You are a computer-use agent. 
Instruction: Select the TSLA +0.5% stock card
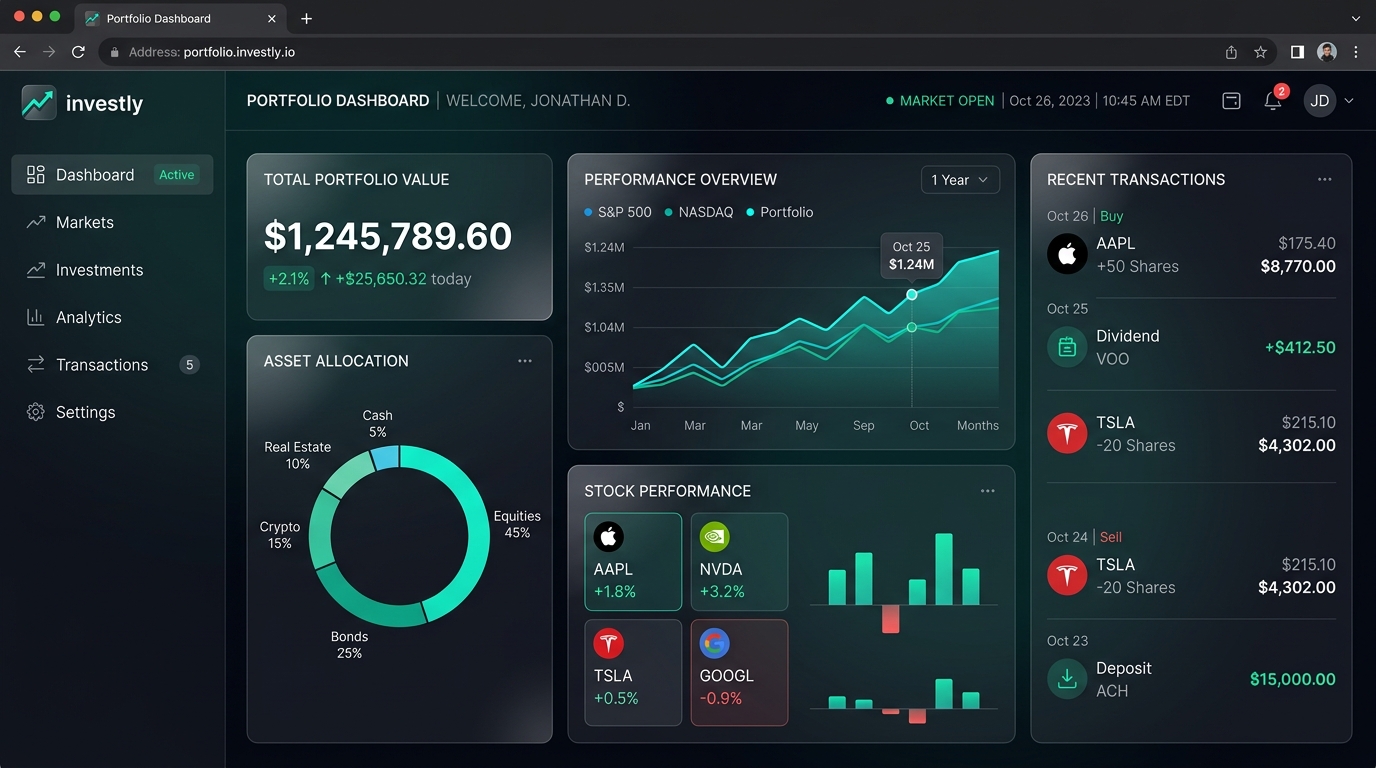click(633, 673)
